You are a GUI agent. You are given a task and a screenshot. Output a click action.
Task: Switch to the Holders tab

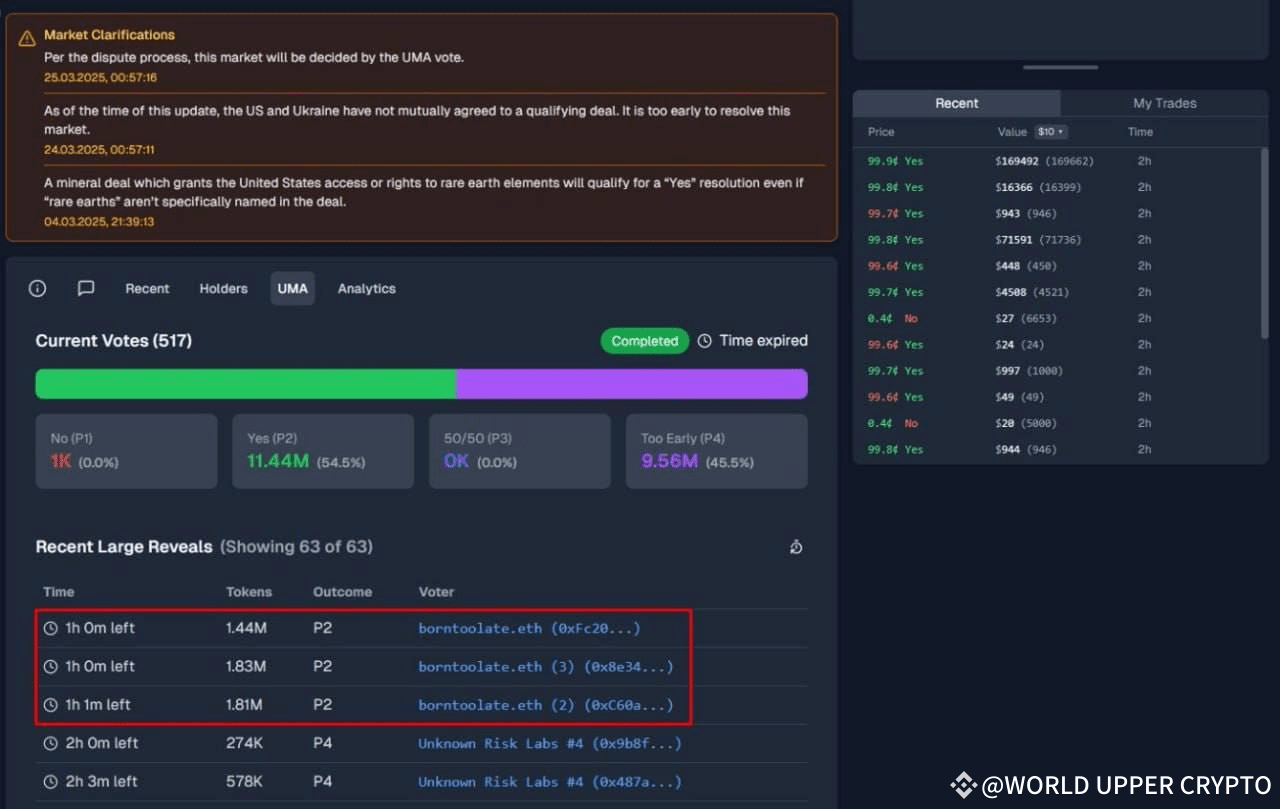(x=223, y=288)
